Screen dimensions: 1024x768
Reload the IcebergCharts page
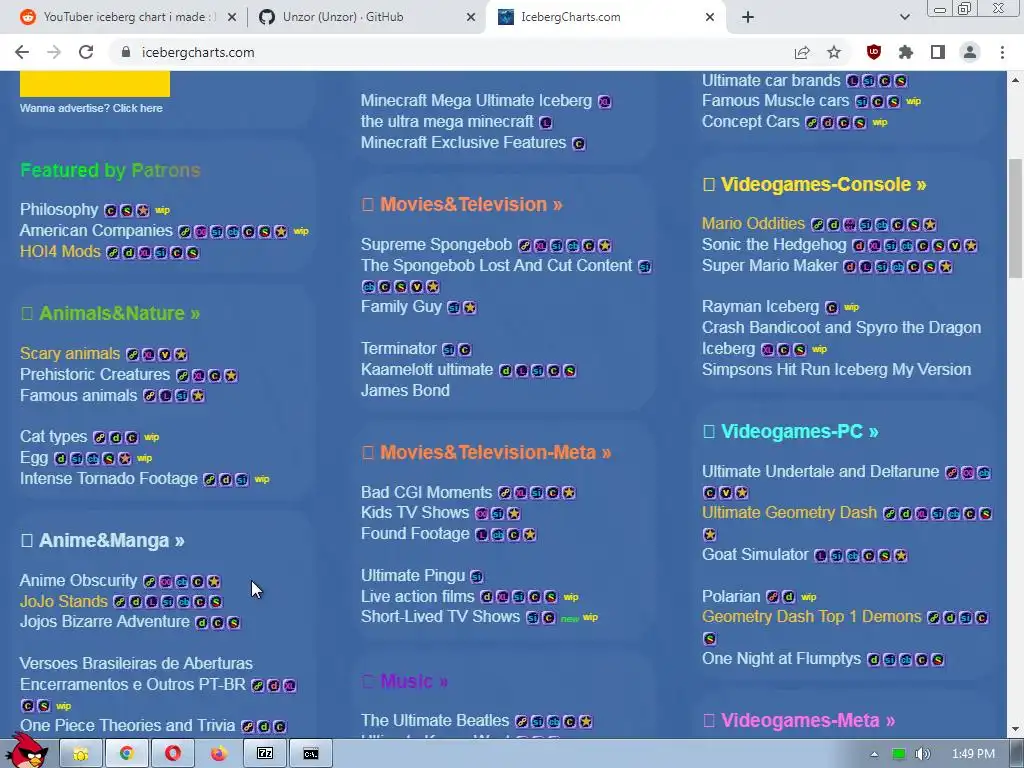86,52
